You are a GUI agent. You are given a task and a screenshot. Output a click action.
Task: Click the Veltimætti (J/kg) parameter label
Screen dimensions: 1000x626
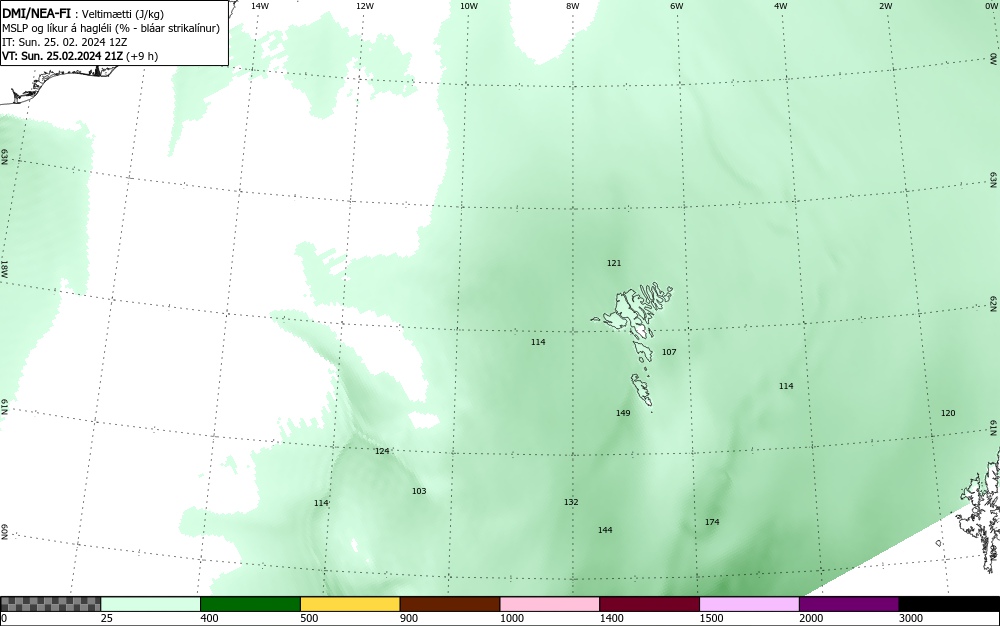123,14
